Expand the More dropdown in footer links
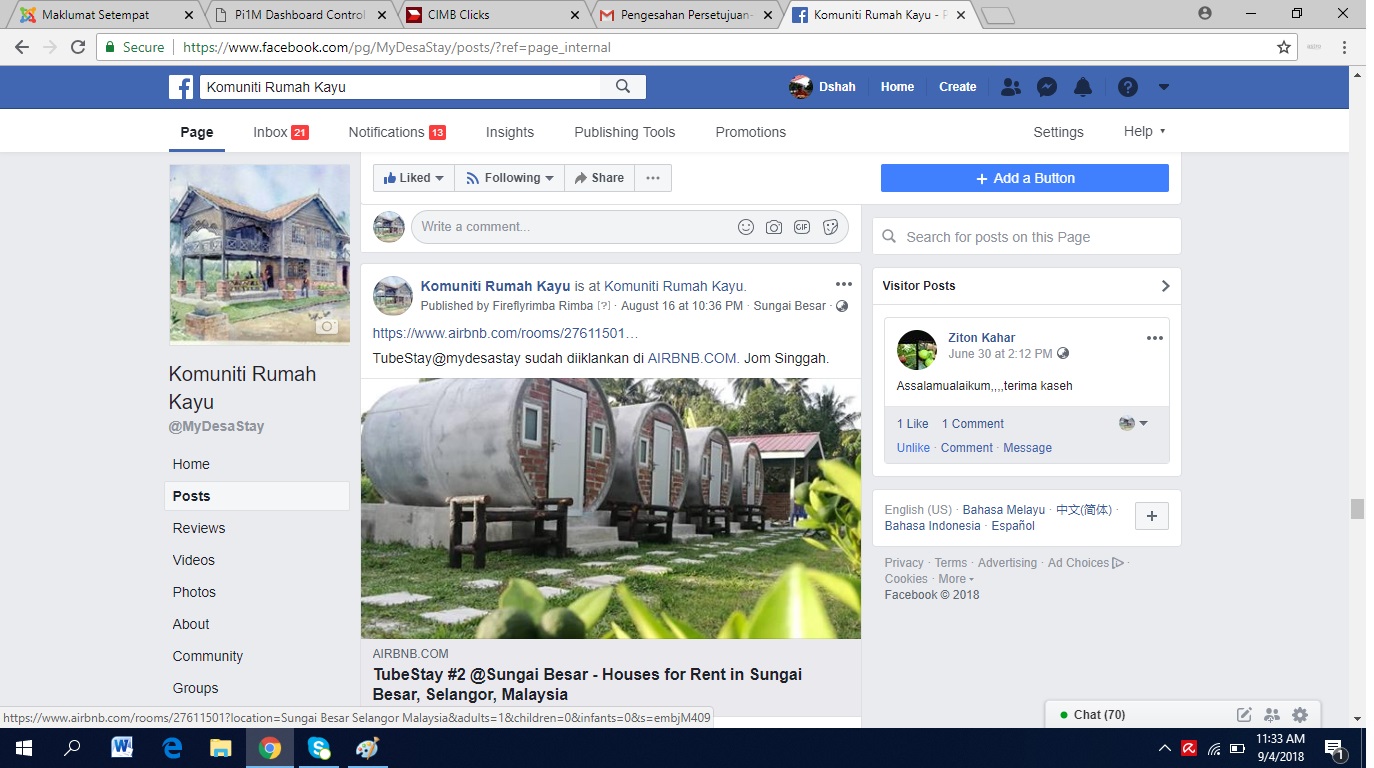 [956, 579]
